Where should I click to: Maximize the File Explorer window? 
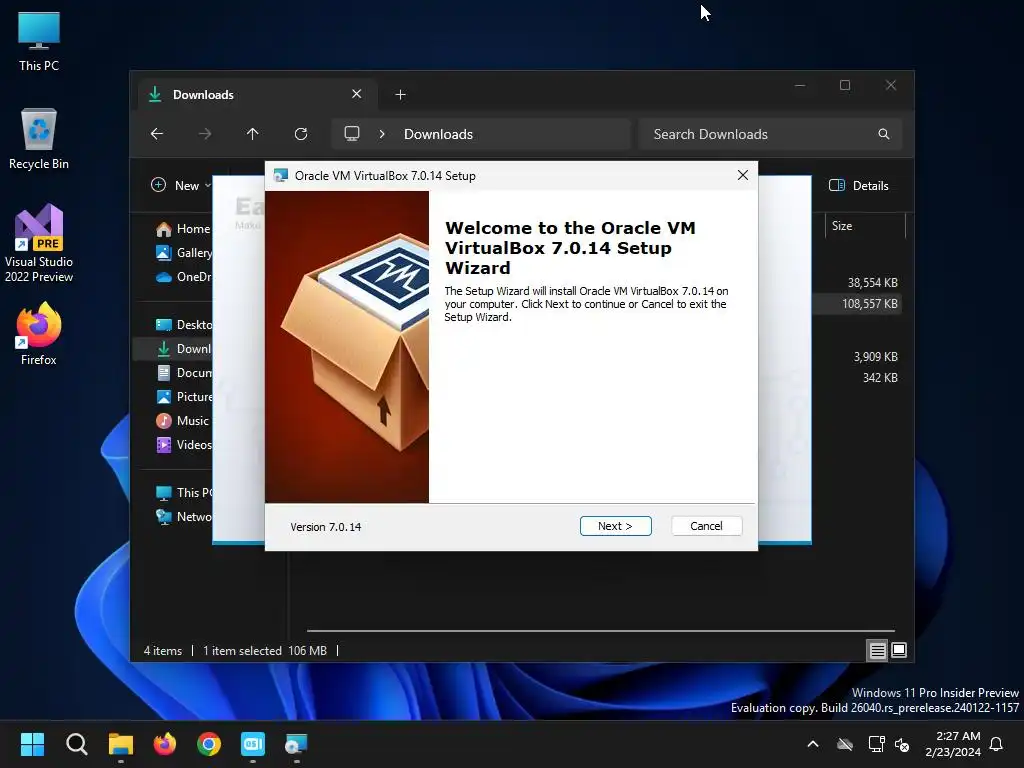point(845,86)
